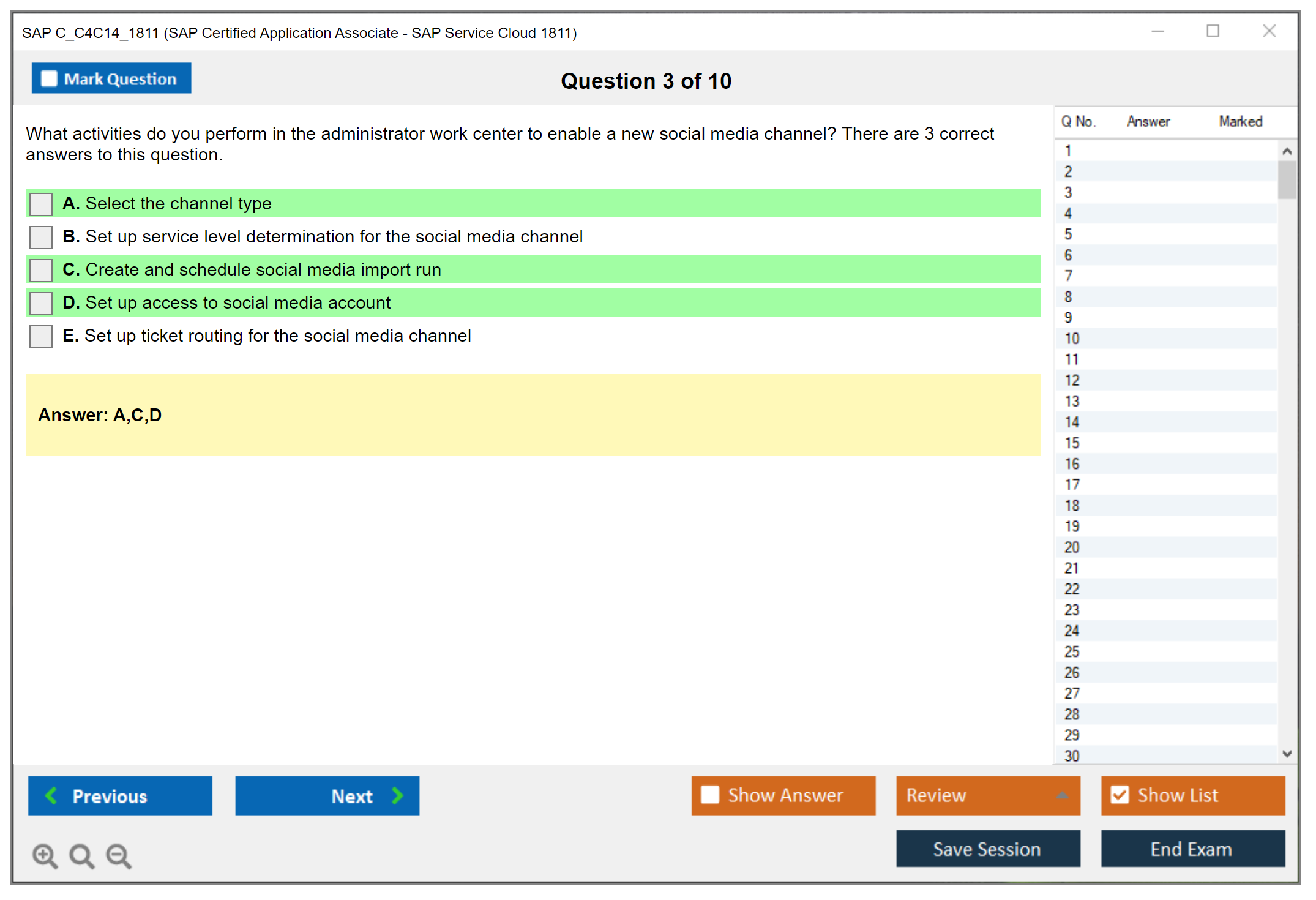
Task: Select option E ticket routing checkbox
Action: click(x=41, y=336)
